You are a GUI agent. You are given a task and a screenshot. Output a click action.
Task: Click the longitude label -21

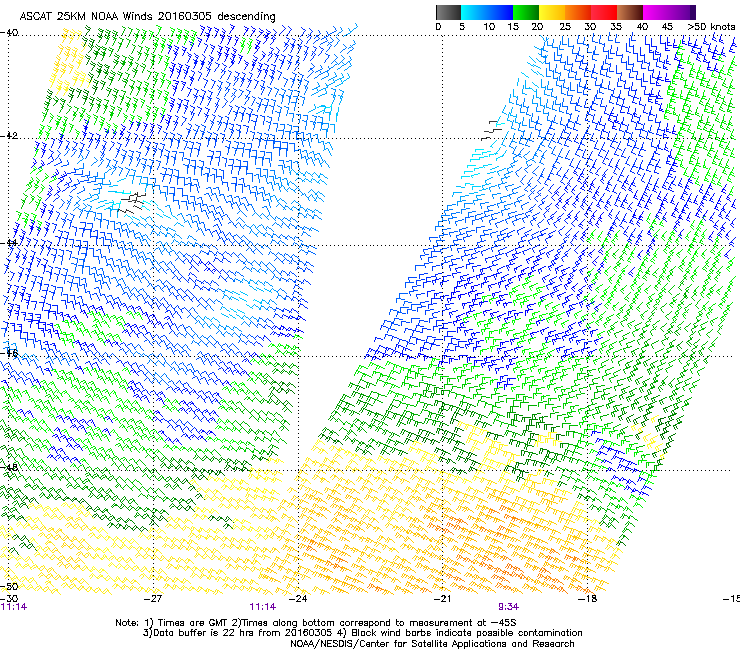442,599
